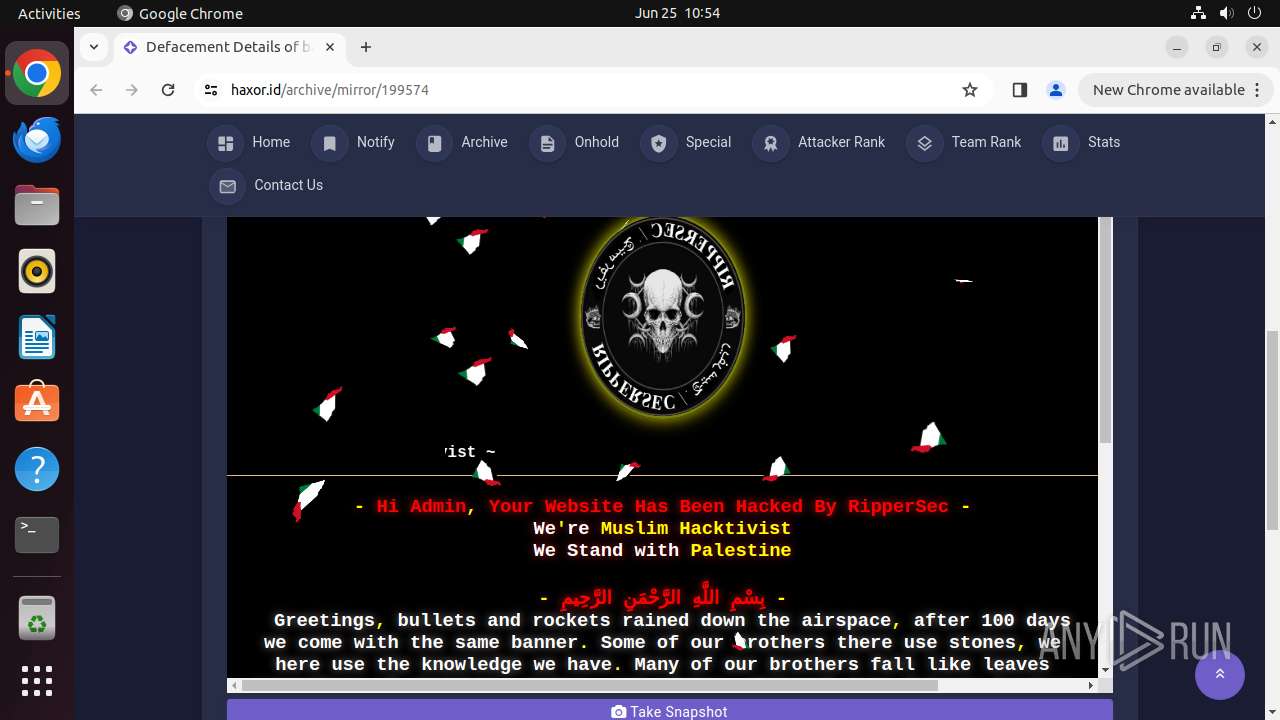Click scroll-left arrow of mirror frame

pos(234,686)
